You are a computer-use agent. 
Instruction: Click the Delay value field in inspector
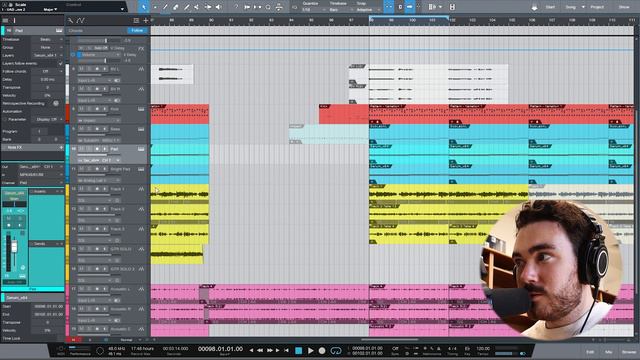47,80
